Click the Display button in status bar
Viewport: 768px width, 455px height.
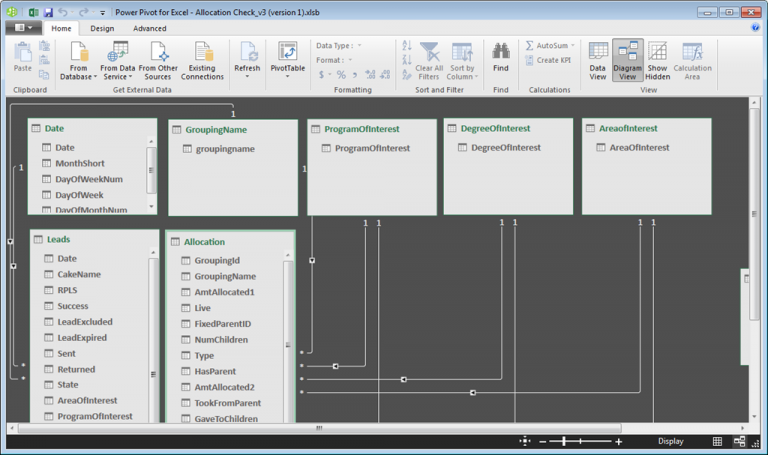pyautogui.click(x=671, y=441)
